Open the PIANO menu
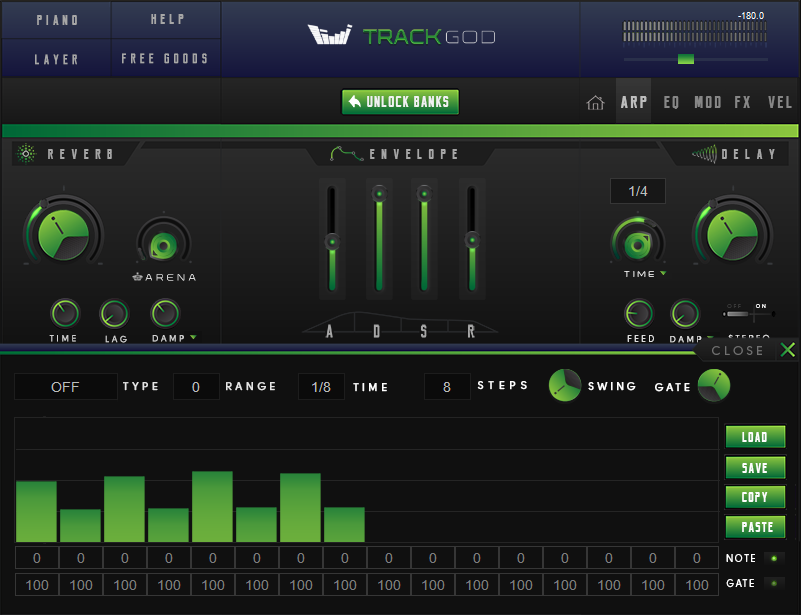 tap(57, 20)
